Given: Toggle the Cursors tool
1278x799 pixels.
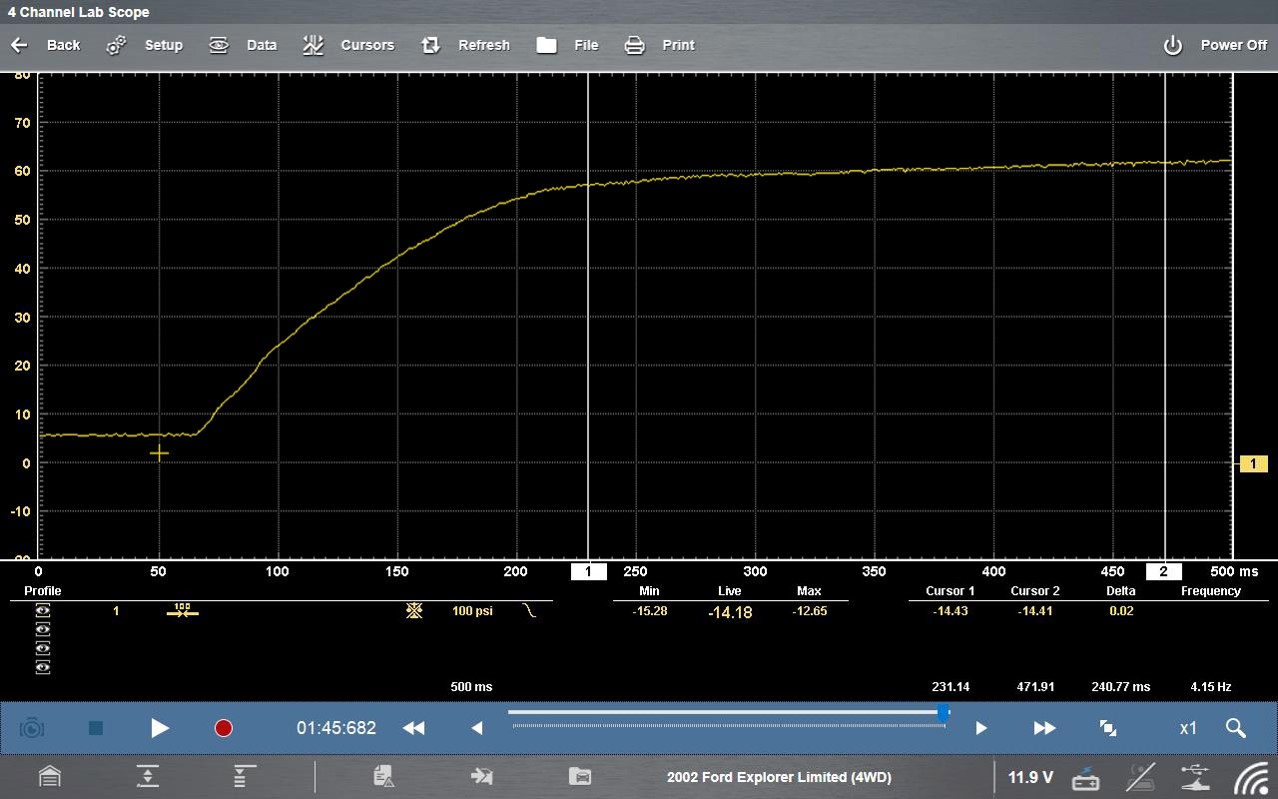Looking at the screenshot, I should 348,45.
